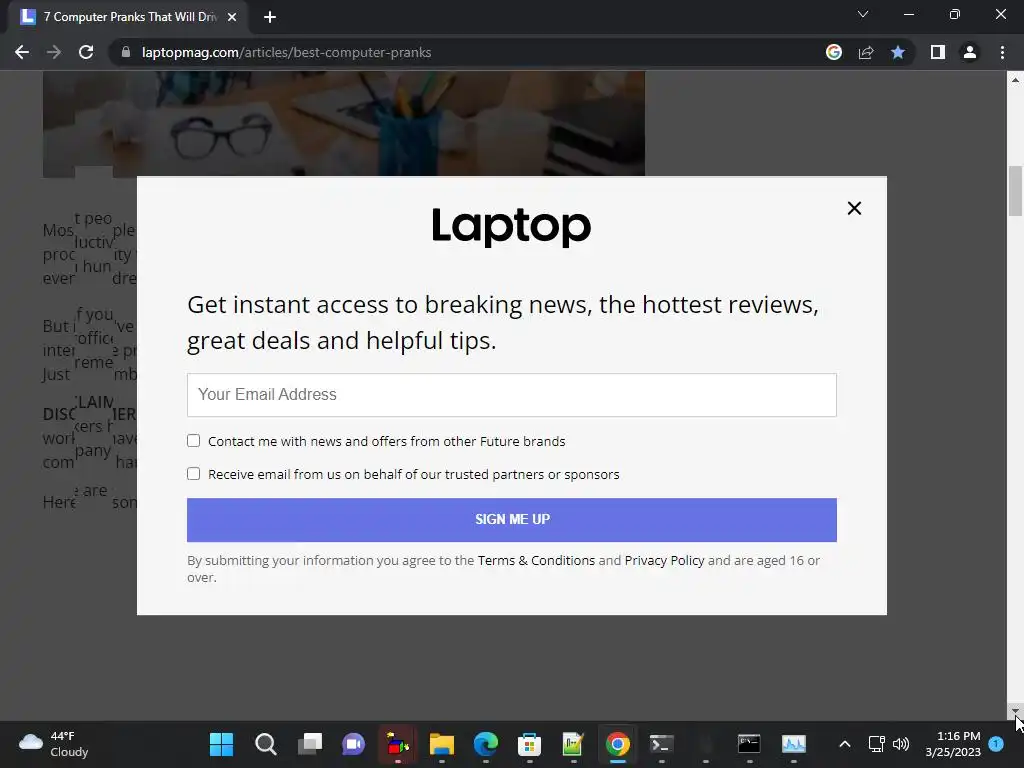This screenshot has width=1024, height=768.
Task: Click the Google icon in address bar
Action: point(833,52)
